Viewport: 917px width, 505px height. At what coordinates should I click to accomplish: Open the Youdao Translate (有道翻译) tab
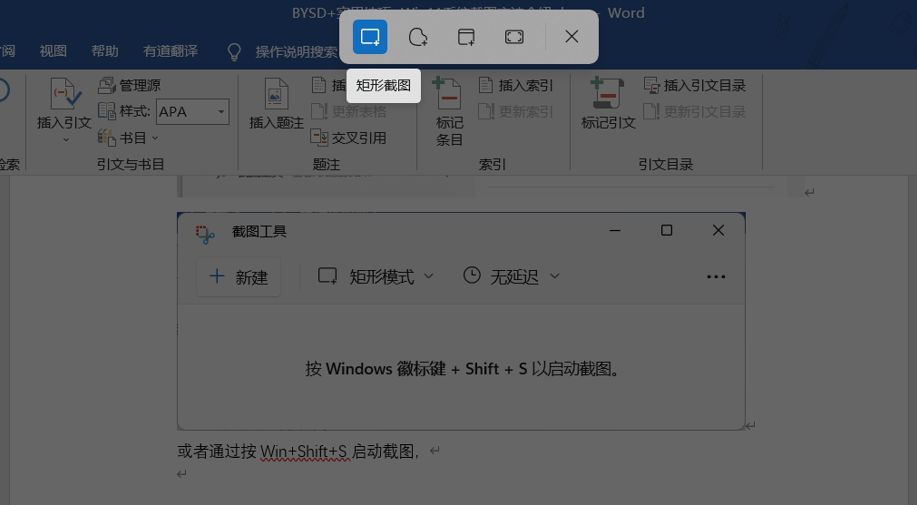pyautogui.click(x=170, y=51)
